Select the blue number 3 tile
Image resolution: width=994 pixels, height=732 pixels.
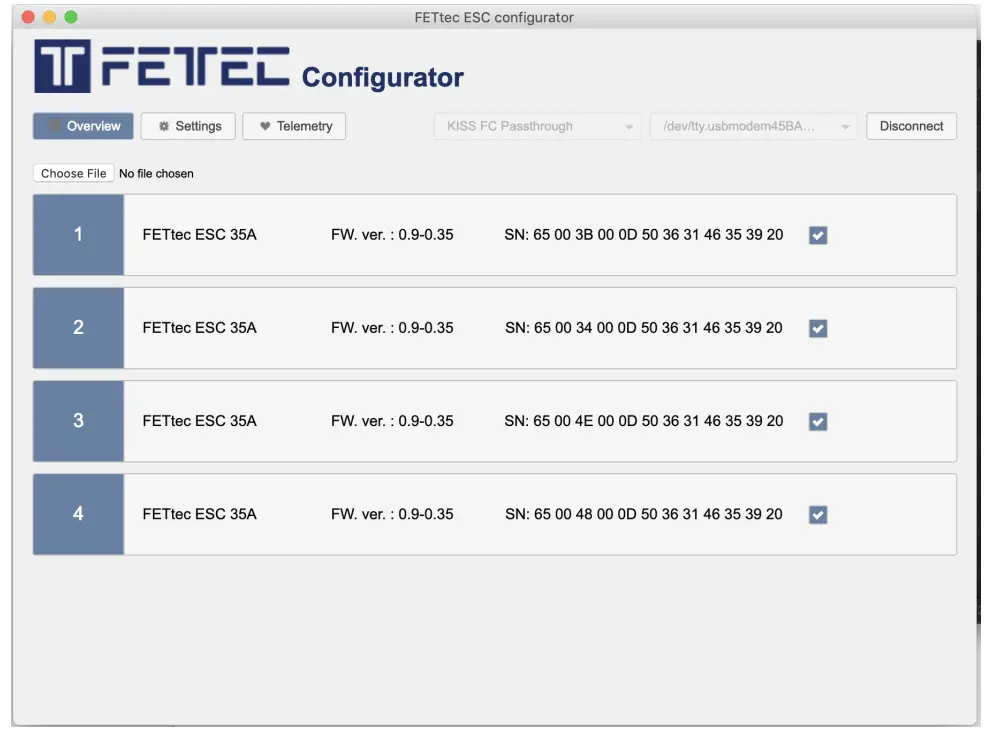[x=78, y=421]
